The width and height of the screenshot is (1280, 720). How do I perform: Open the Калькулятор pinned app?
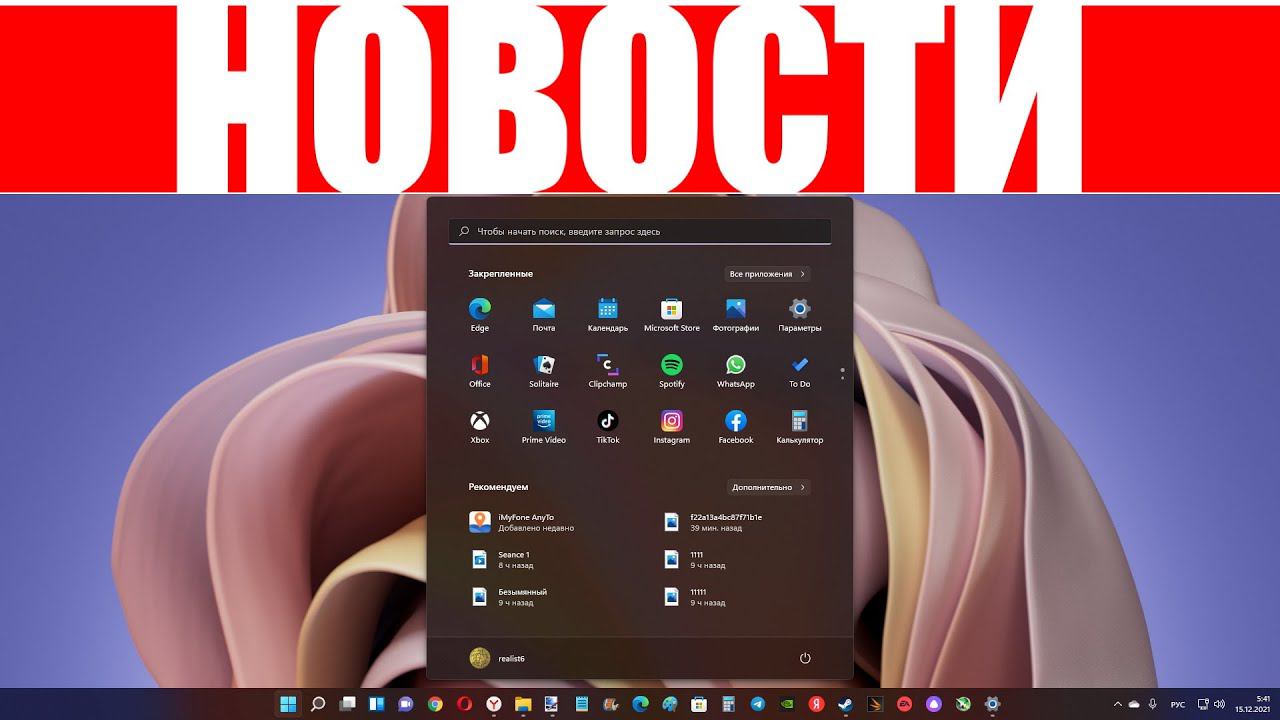pyautogui.click(x=800, y=426)
